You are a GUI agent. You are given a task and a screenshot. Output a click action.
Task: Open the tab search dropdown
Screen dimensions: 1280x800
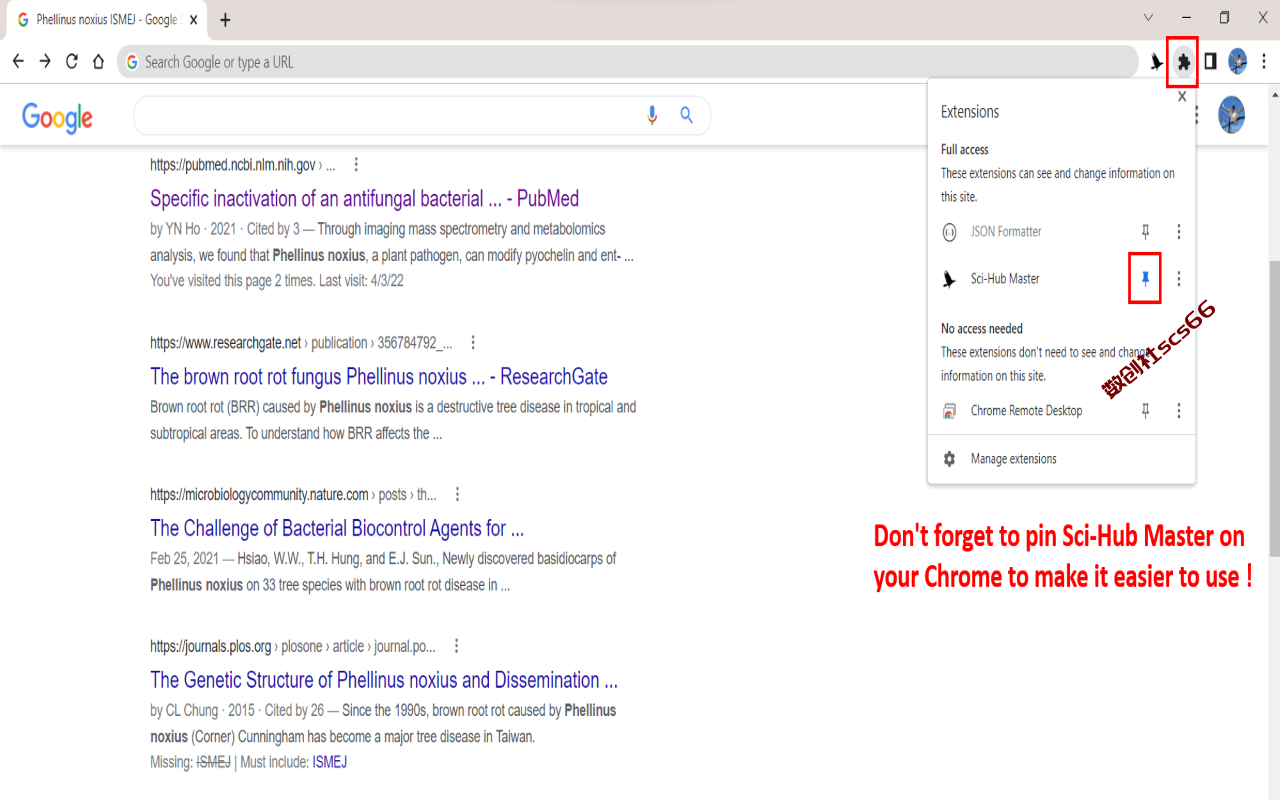coord(1148,17)
